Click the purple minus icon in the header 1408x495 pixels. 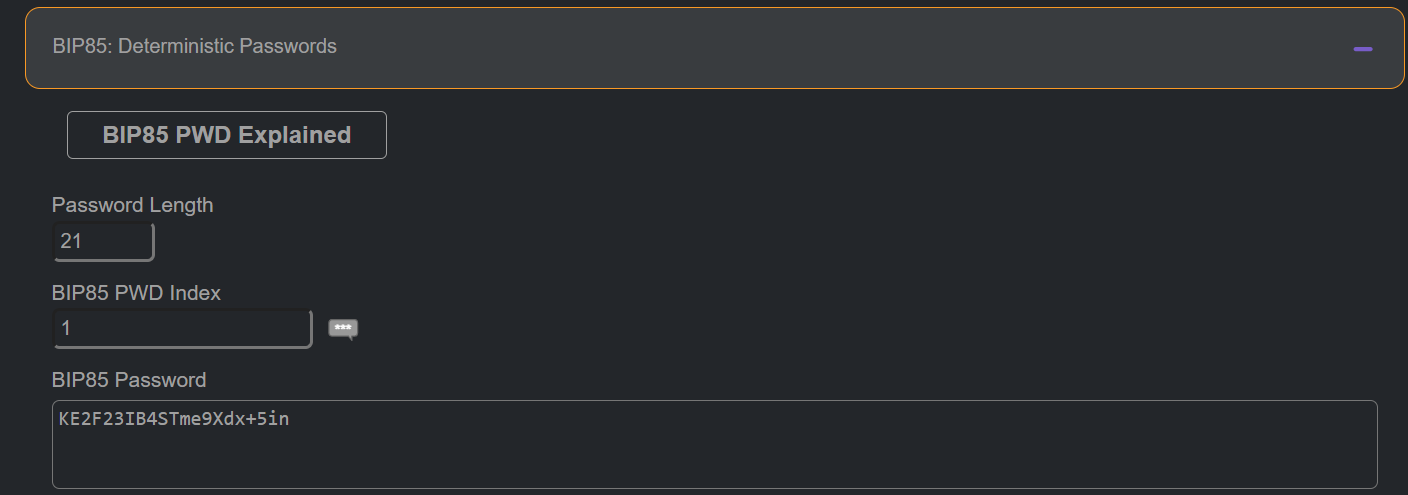[x=1362, y=48]
